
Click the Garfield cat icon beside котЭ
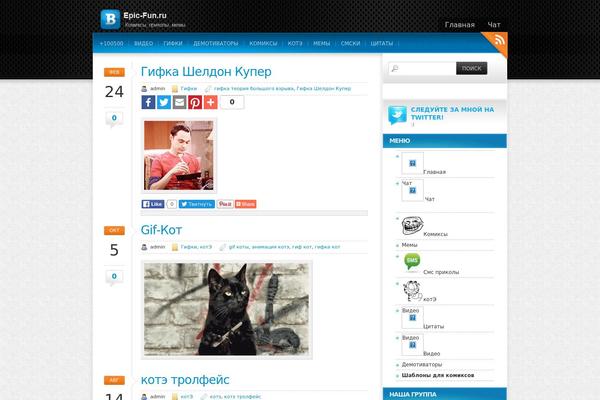(x=412, y=291)
